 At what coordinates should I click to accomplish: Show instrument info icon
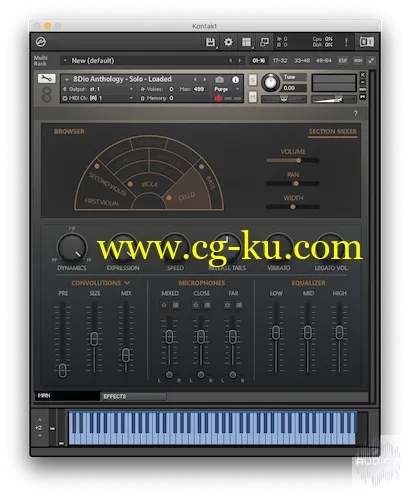(235, 79)
